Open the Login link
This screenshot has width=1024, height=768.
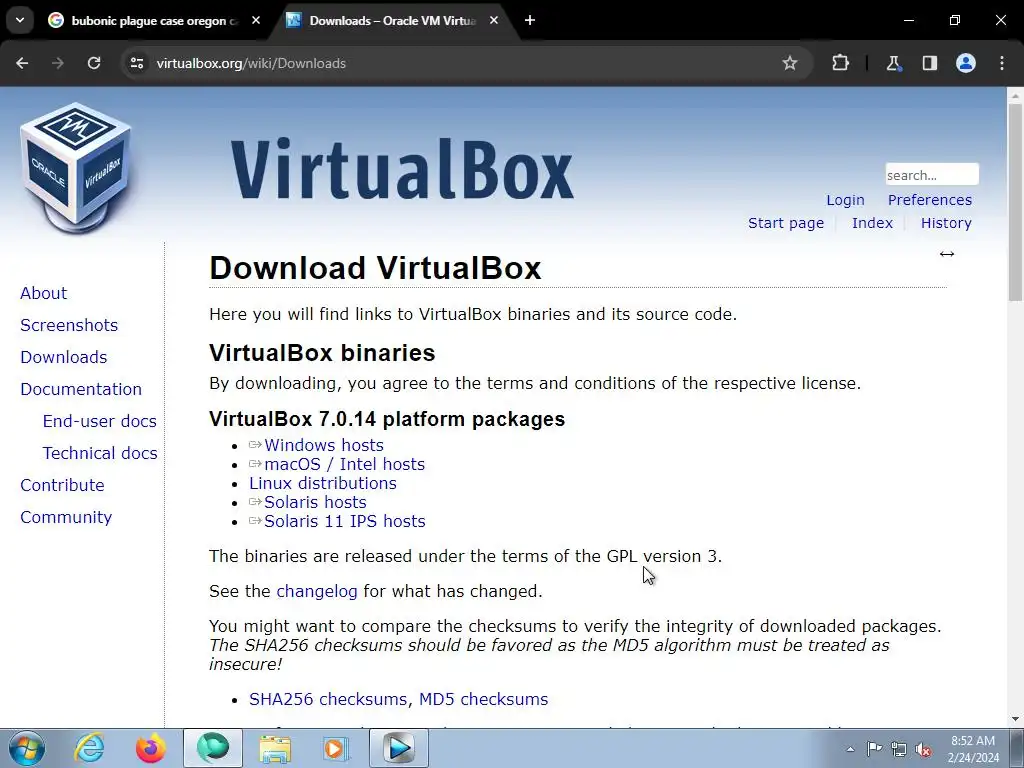point(845,200)
